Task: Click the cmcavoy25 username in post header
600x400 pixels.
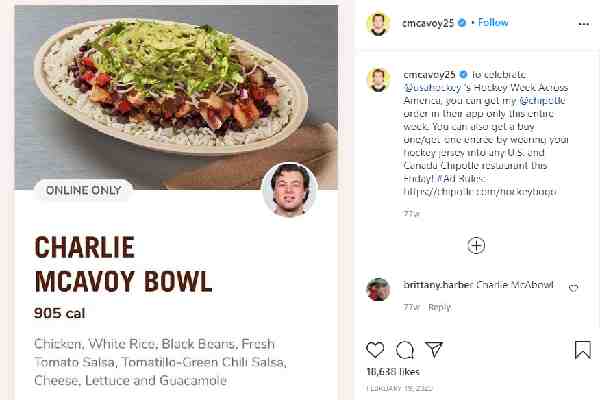Action: [x=427, y=22]
